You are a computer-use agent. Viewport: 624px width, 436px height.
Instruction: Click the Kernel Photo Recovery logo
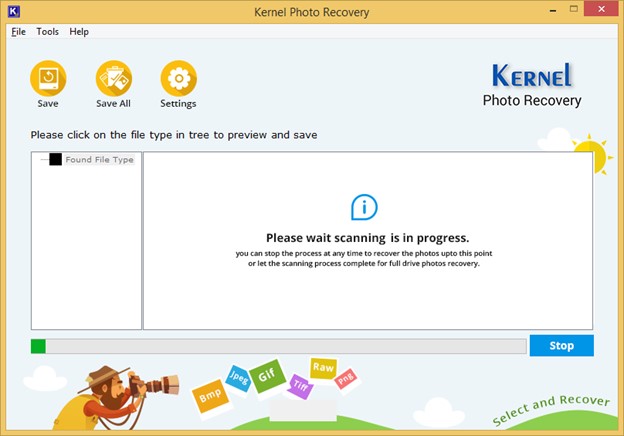coord(532,85)
